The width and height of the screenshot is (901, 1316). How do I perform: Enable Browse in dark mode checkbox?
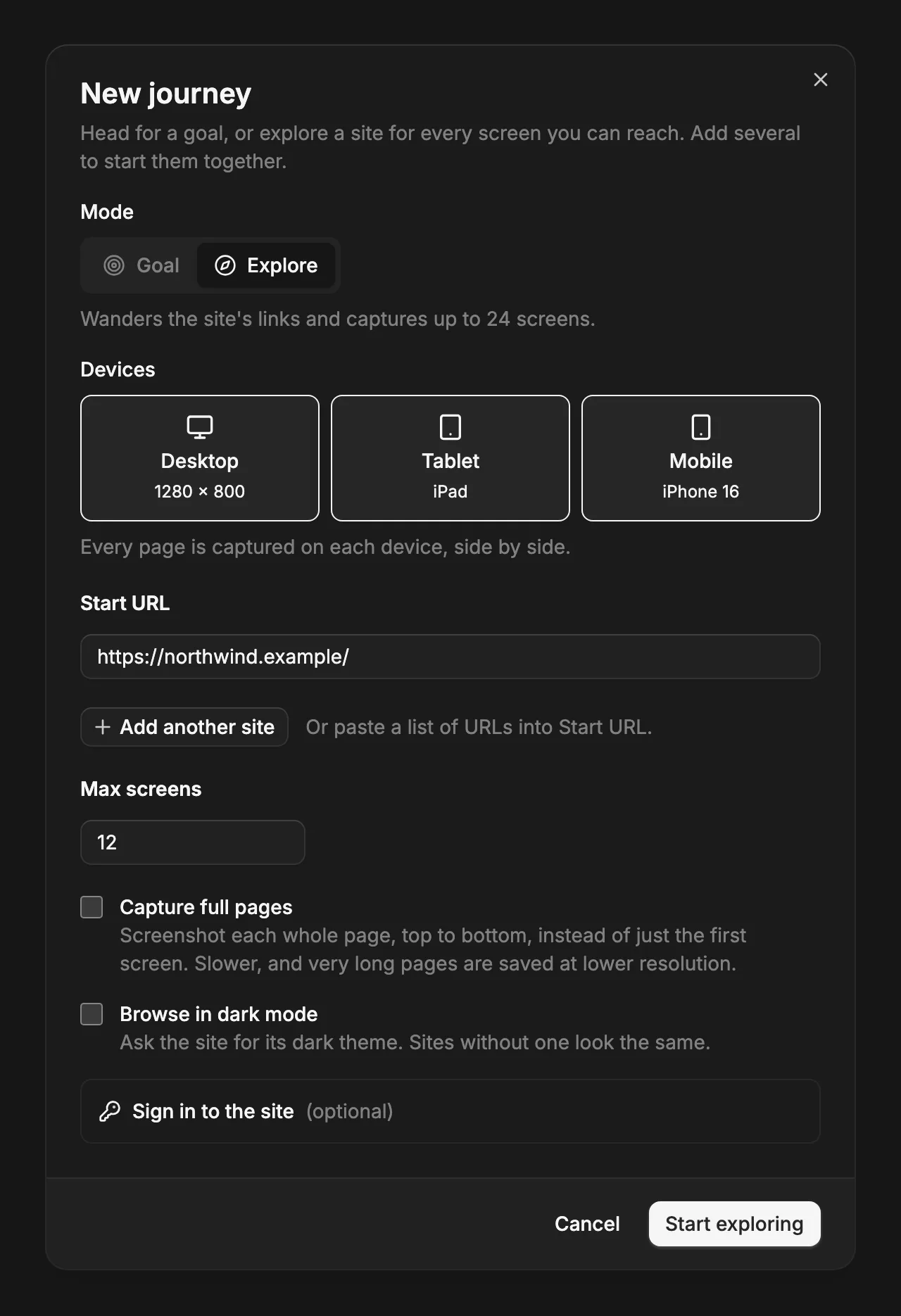(x=92, y=1014)
